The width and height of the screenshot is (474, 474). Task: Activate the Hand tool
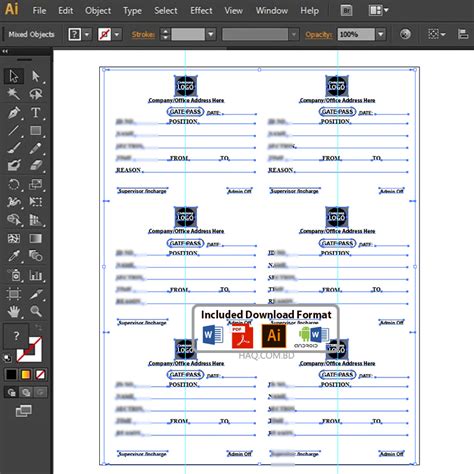14,311
